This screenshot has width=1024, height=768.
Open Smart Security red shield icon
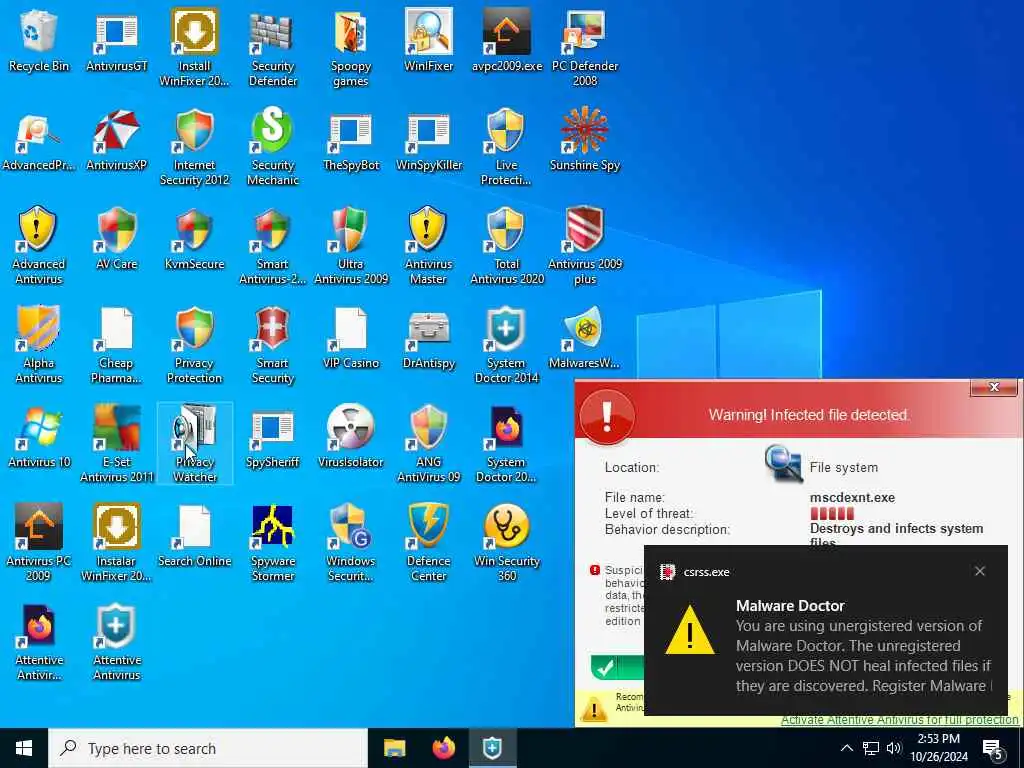click(x=273, y=345)
